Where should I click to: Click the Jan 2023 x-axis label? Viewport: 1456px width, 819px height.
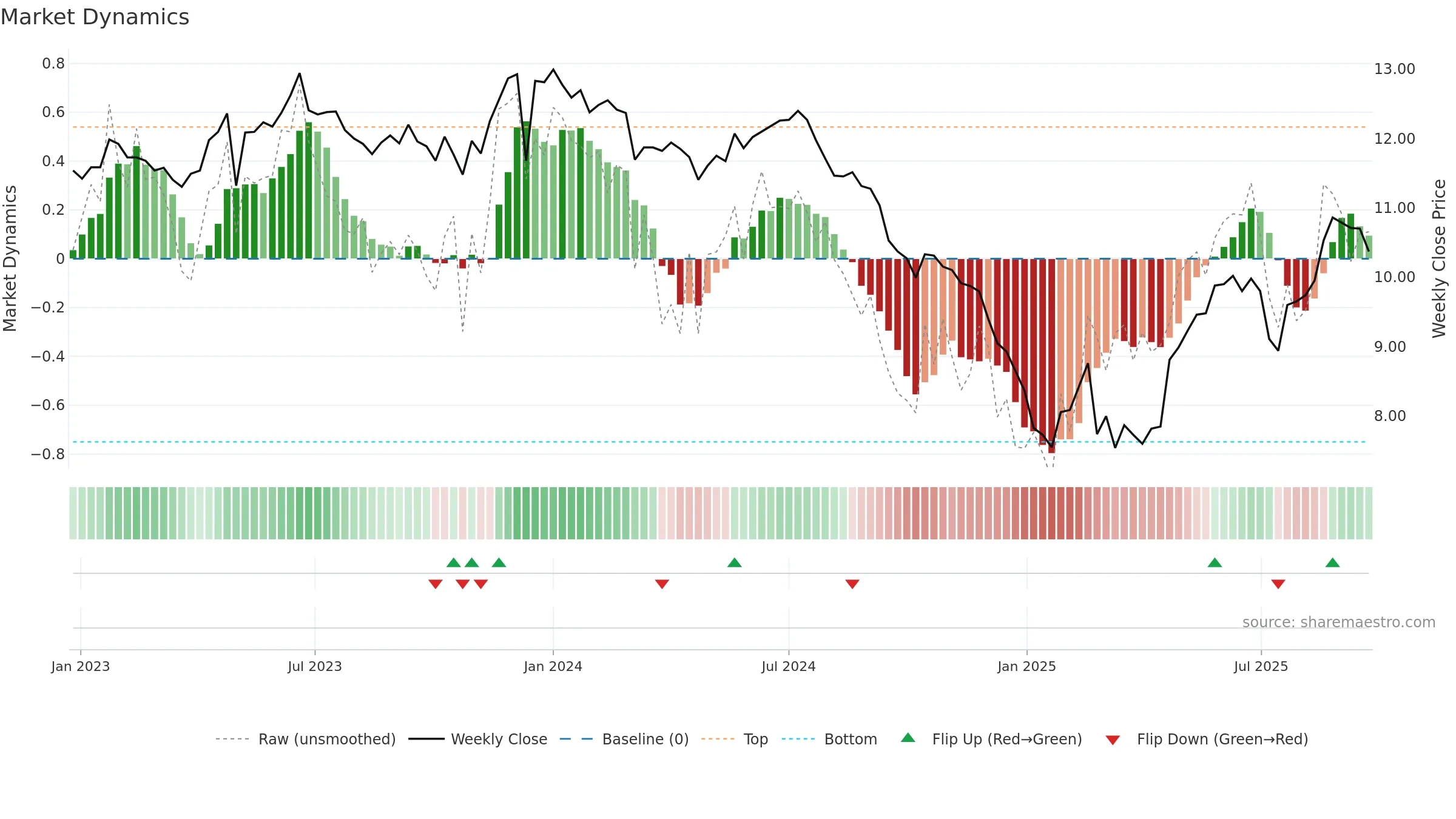click(x=81, y=666)
